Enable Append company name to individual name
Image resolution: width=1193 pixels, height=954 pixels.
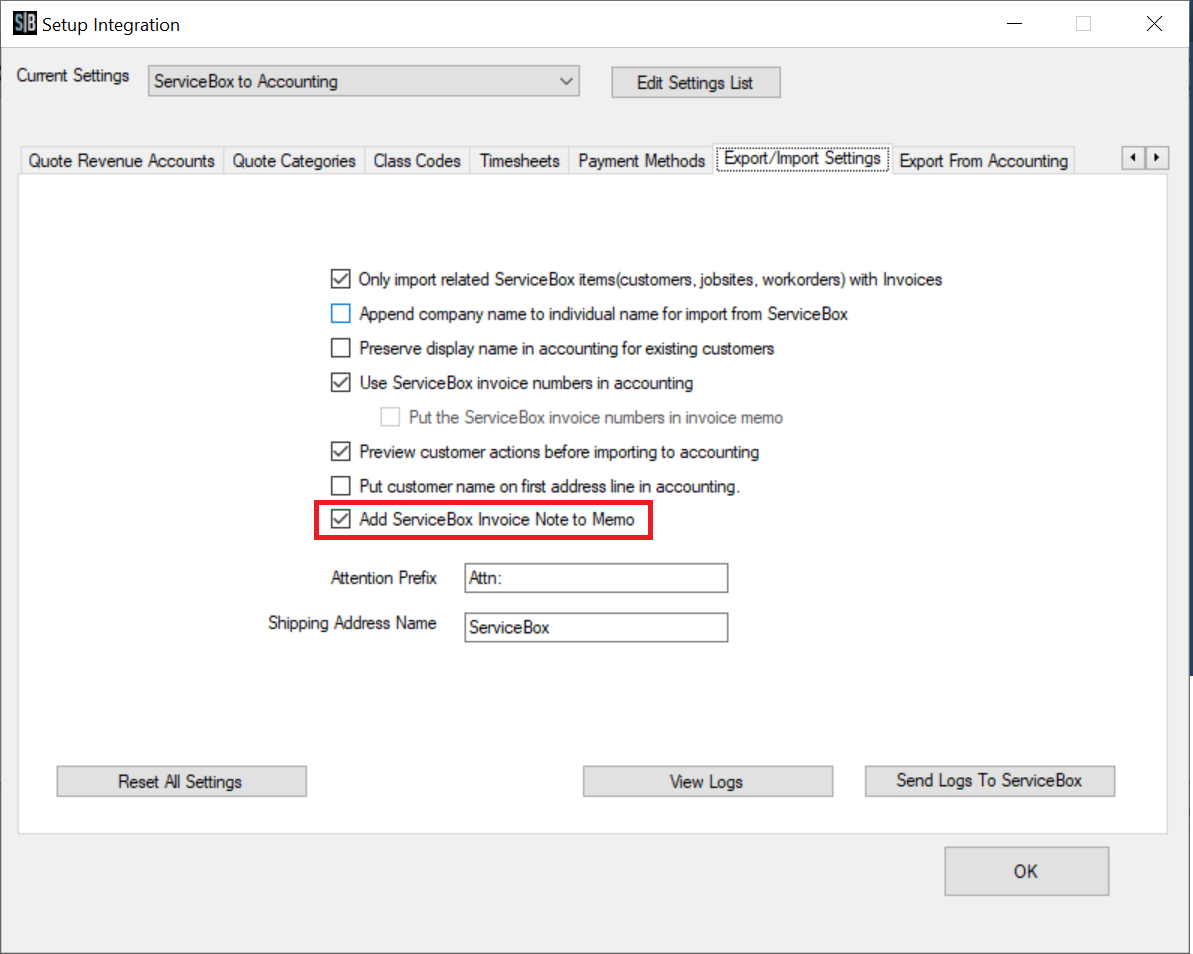340,313
